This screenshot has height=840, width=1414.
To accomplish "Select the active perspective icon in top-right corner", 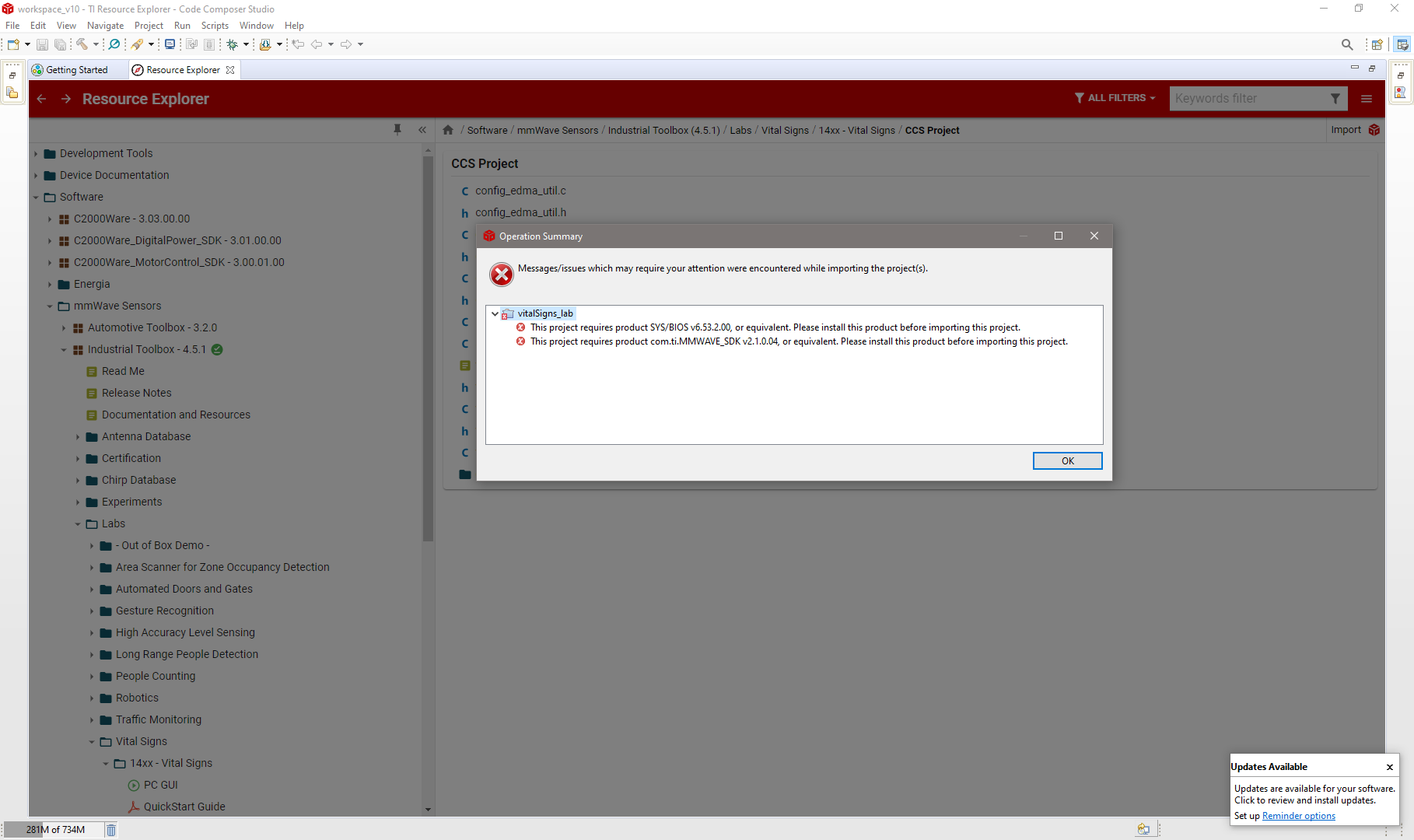I will coord(1402,44).
